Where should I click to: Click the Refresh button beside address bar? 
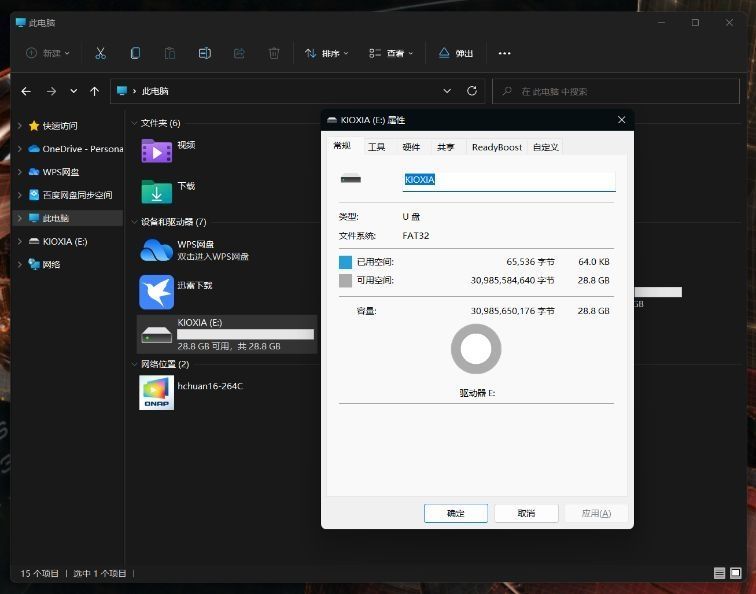click(472, 91)
